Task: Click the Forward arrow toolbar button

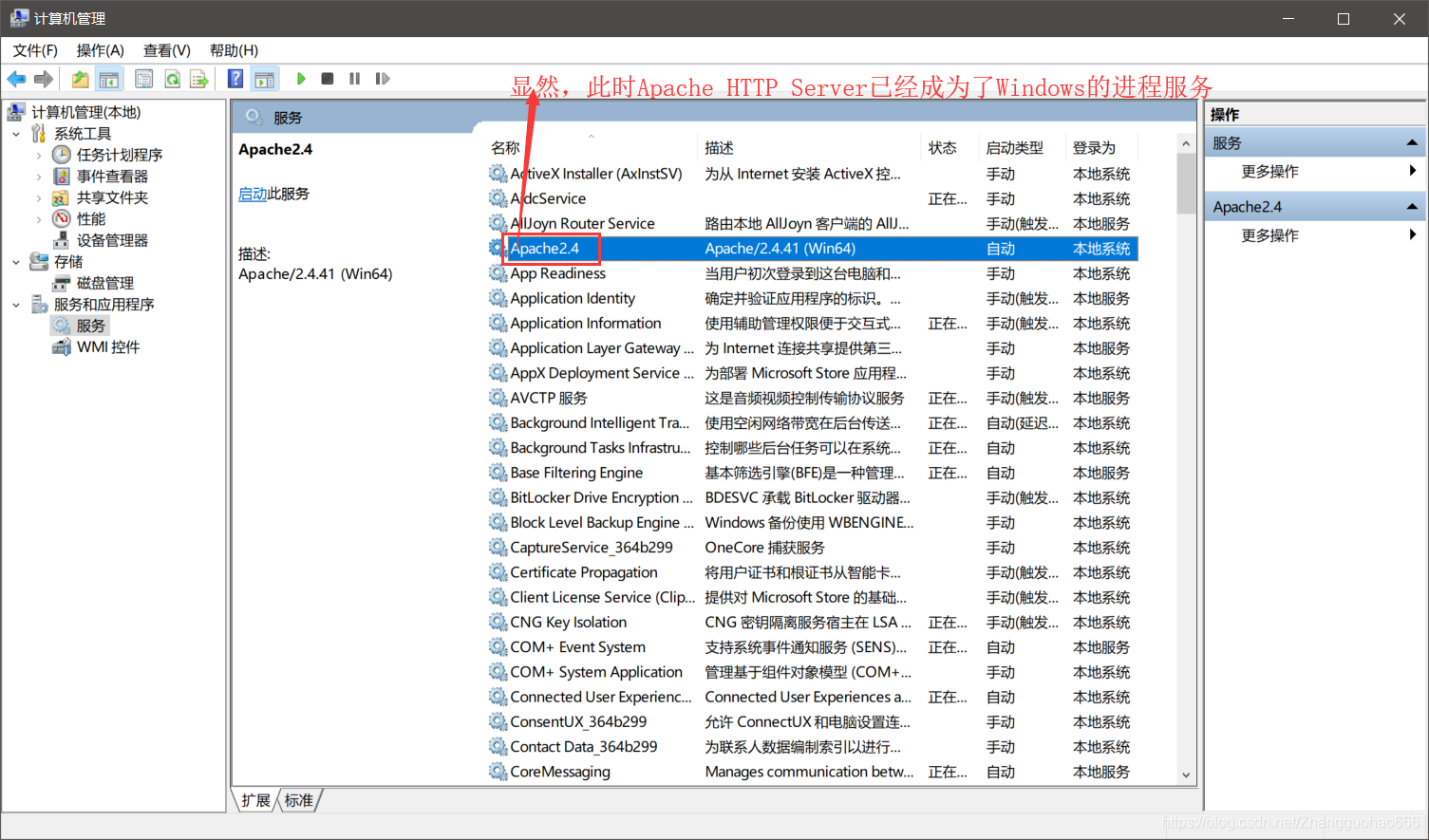Action: pyautogui.click(x=44, y=79)
